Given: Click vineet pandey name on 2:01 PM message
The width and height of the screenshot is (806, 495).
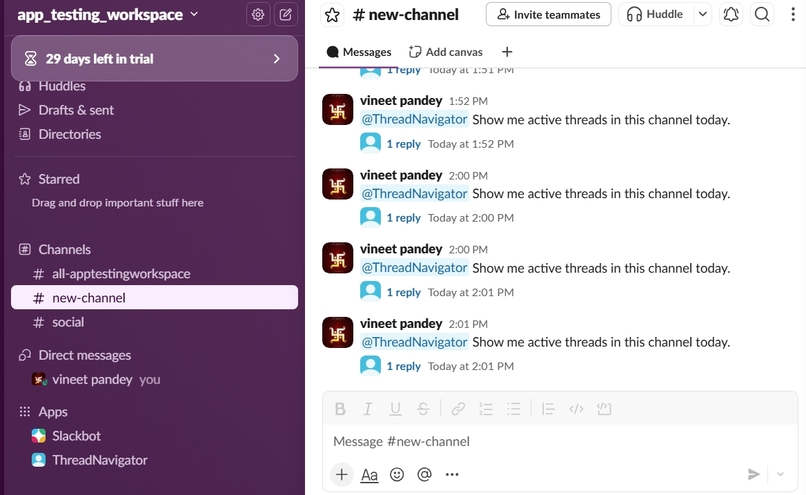Looking at the screenshot, I should tap(401, 323).
